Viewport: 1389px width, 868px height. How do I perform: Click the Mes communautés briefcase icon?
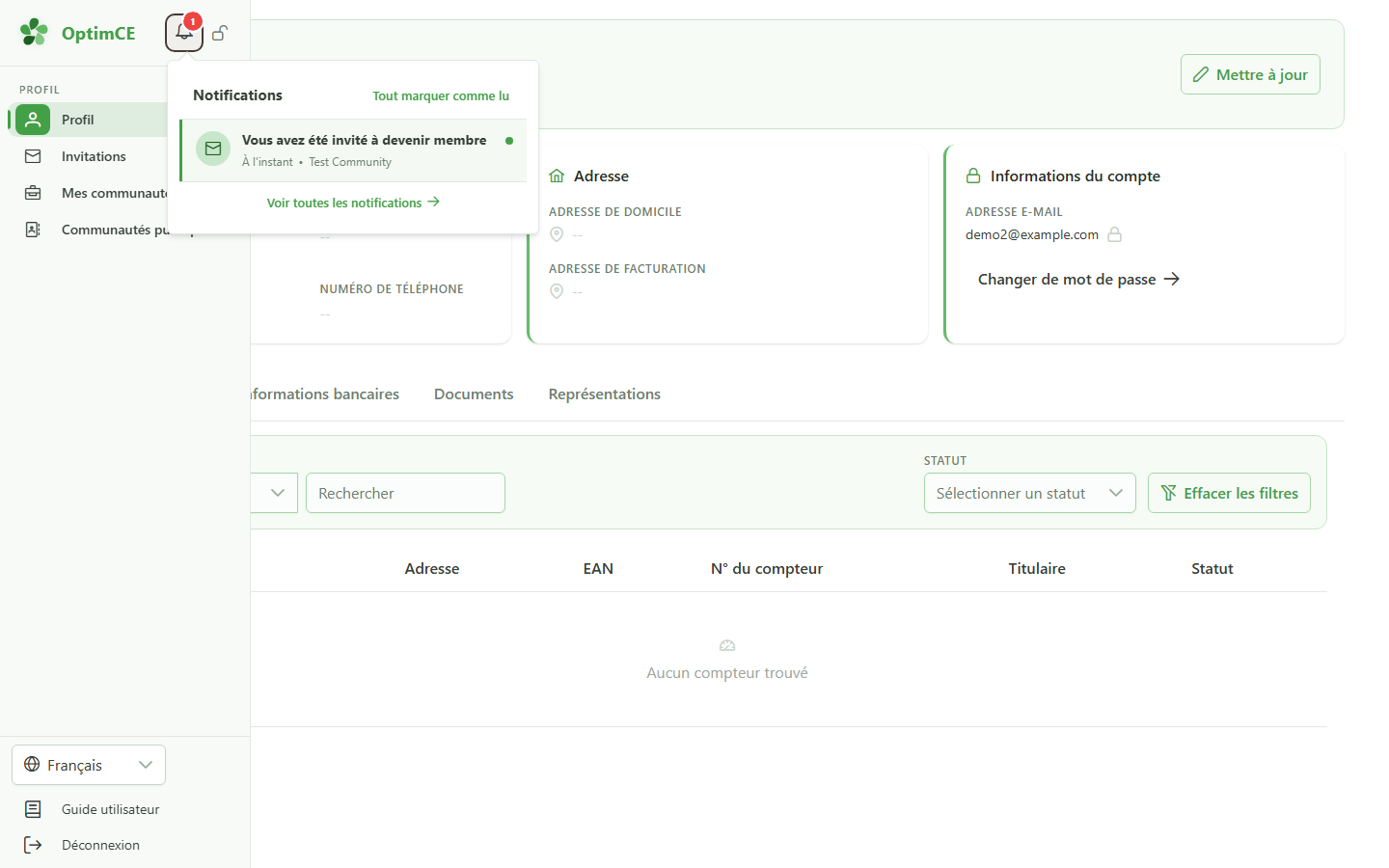pyautogui.click(x=33, y=193)
